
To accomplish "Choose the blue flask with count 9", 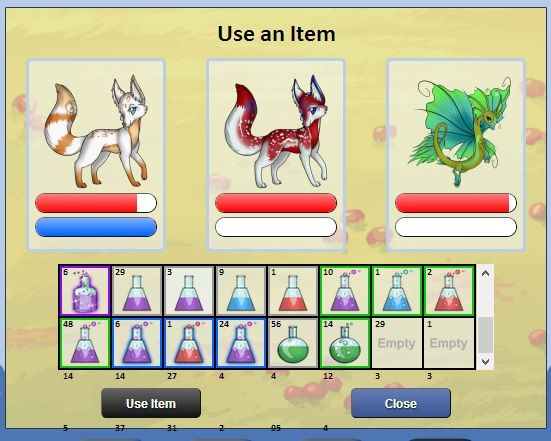I will (x=241, y=291).
